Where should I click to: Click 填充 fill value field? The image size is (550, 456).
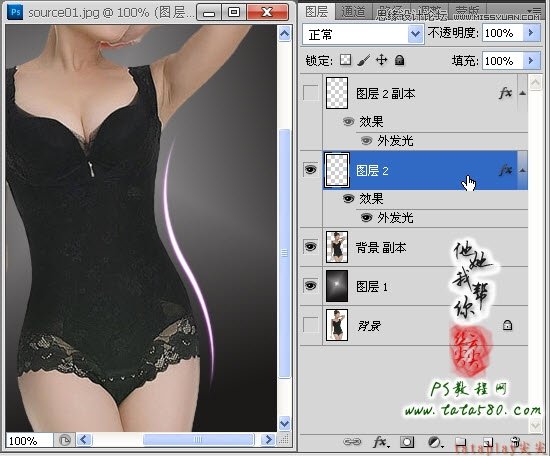coord(502,61)
